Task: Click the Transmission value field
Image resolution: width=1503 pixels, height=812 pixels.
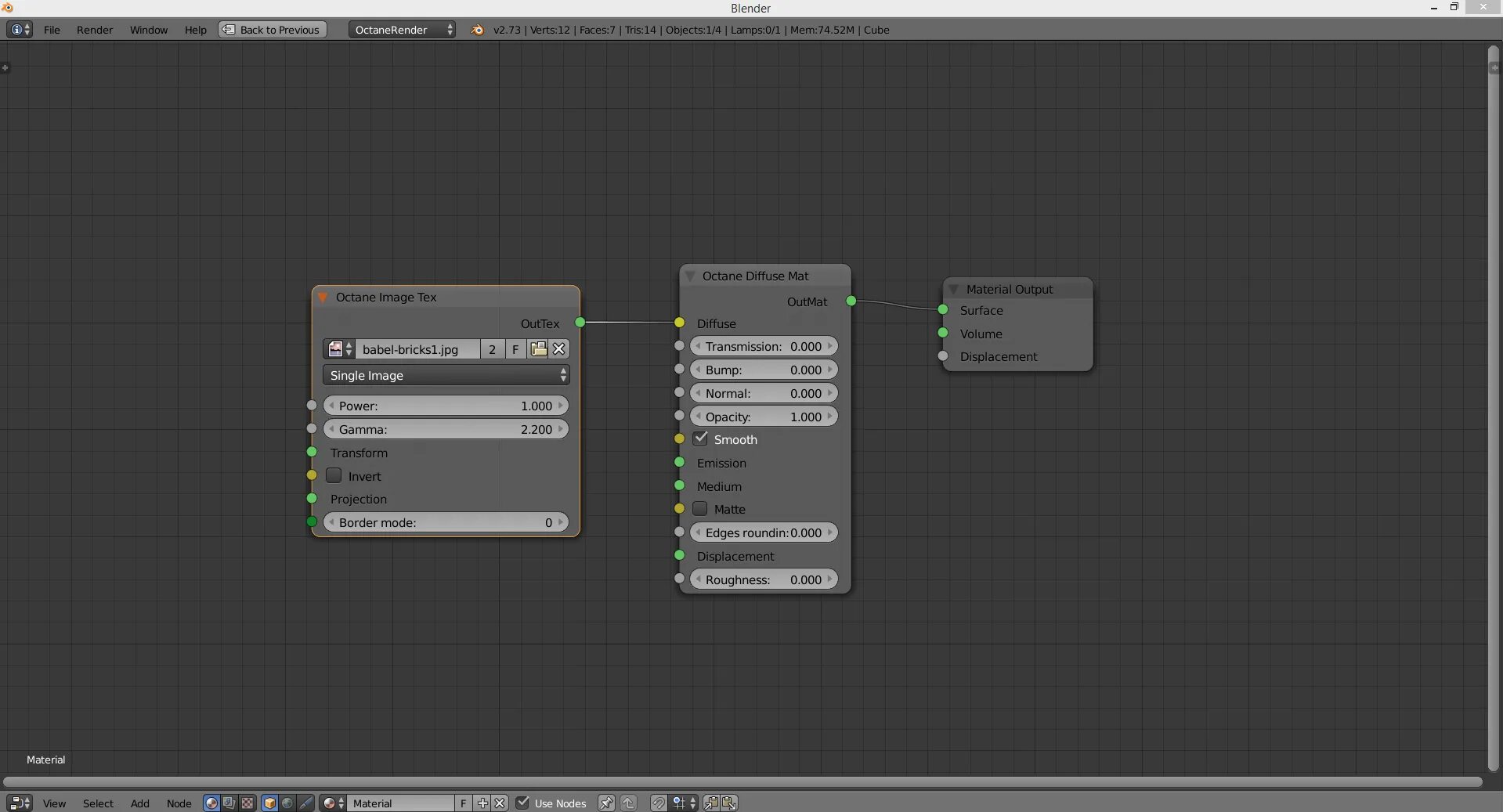Action: coord(764,346)
